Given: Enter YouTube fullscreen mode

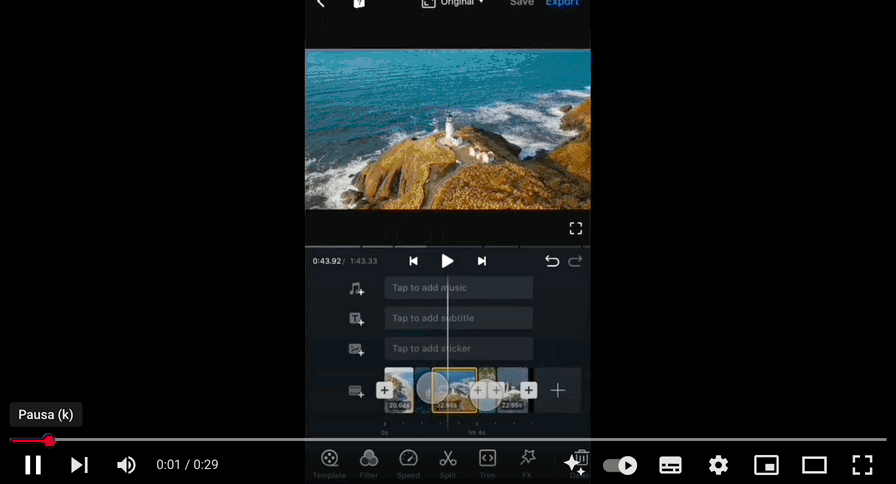Looking at the screenshot, I should (862, 465).
